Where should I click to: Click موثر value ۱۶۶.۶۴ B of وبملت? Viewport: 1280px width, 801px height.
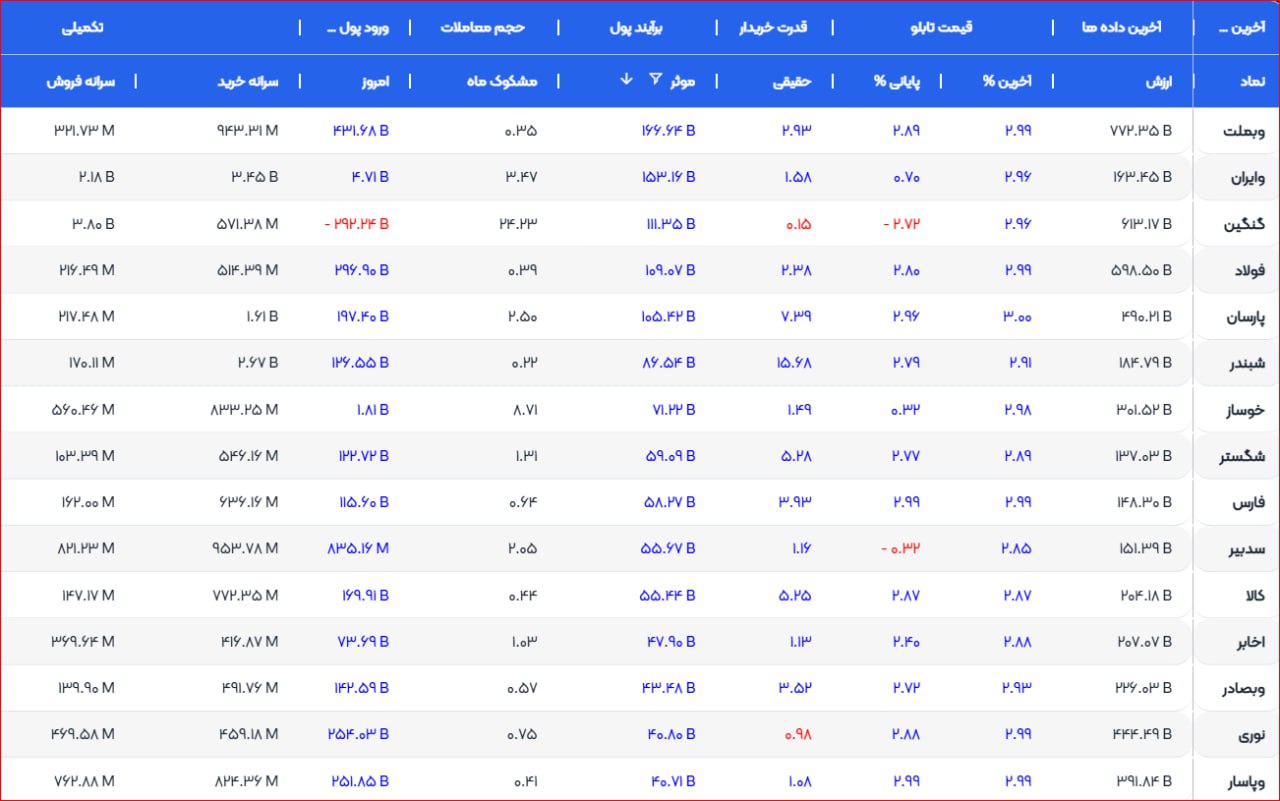coord(668,130)
